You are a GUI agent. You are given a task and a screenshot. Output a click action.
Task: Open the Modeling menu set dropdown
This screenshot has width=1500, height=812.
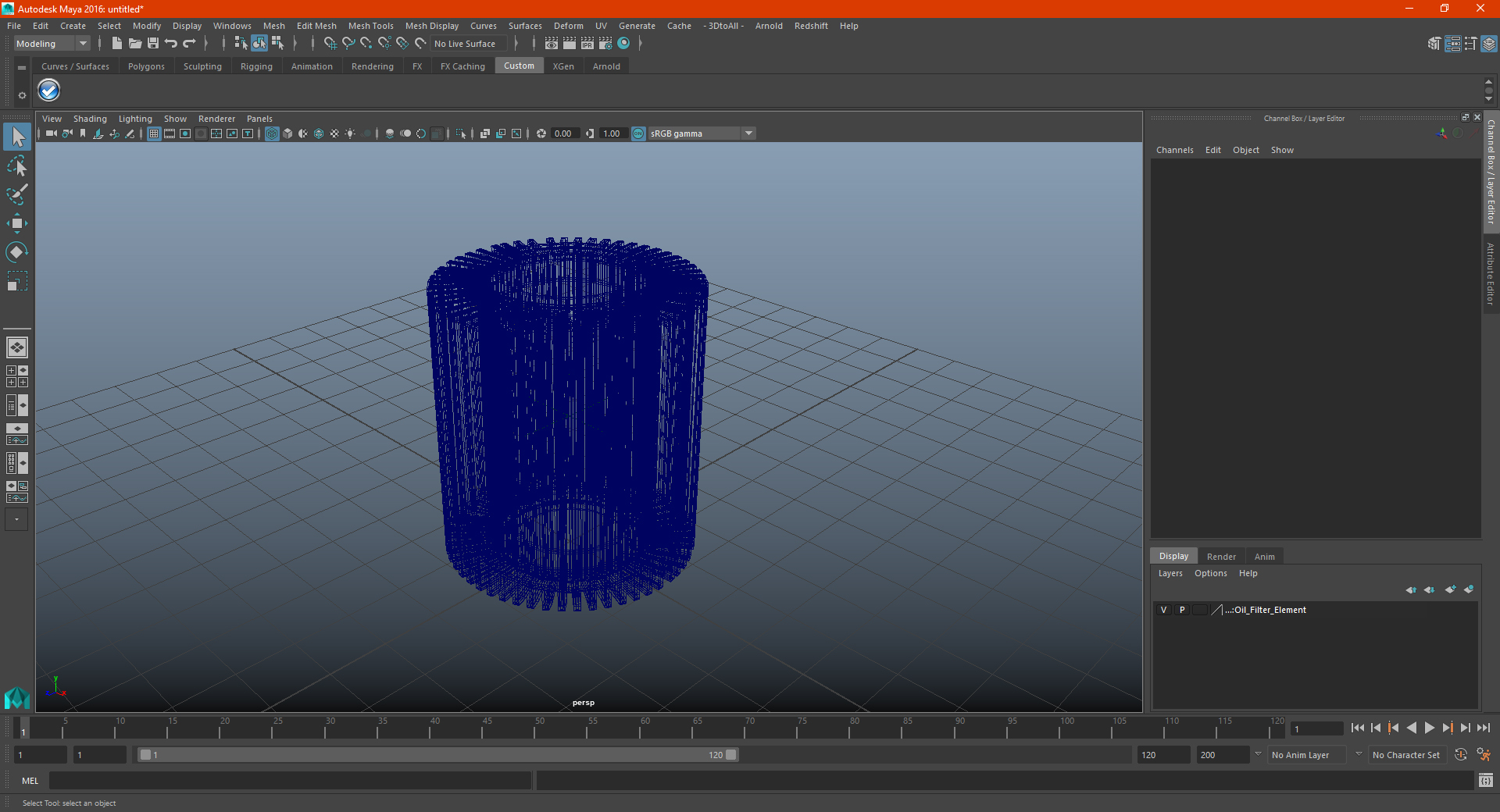coord(52,44)
